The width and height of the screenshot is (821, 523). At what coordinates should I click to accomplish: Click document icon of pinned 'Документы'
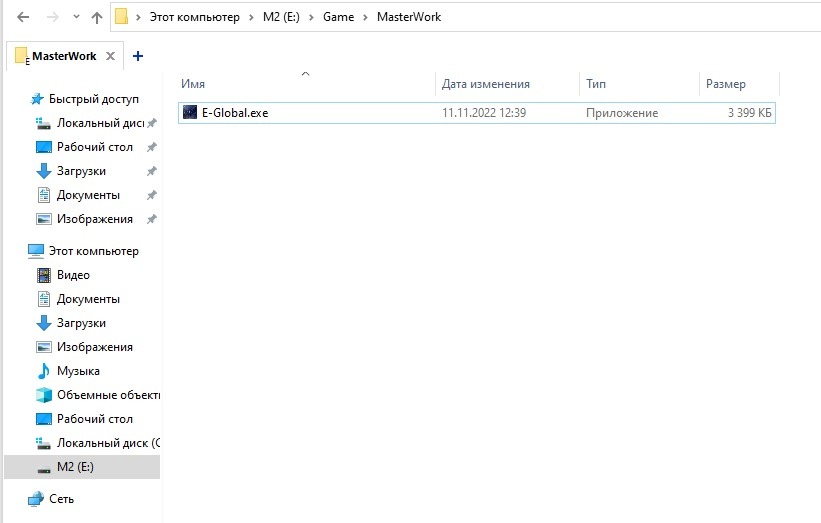coord(43,195)
